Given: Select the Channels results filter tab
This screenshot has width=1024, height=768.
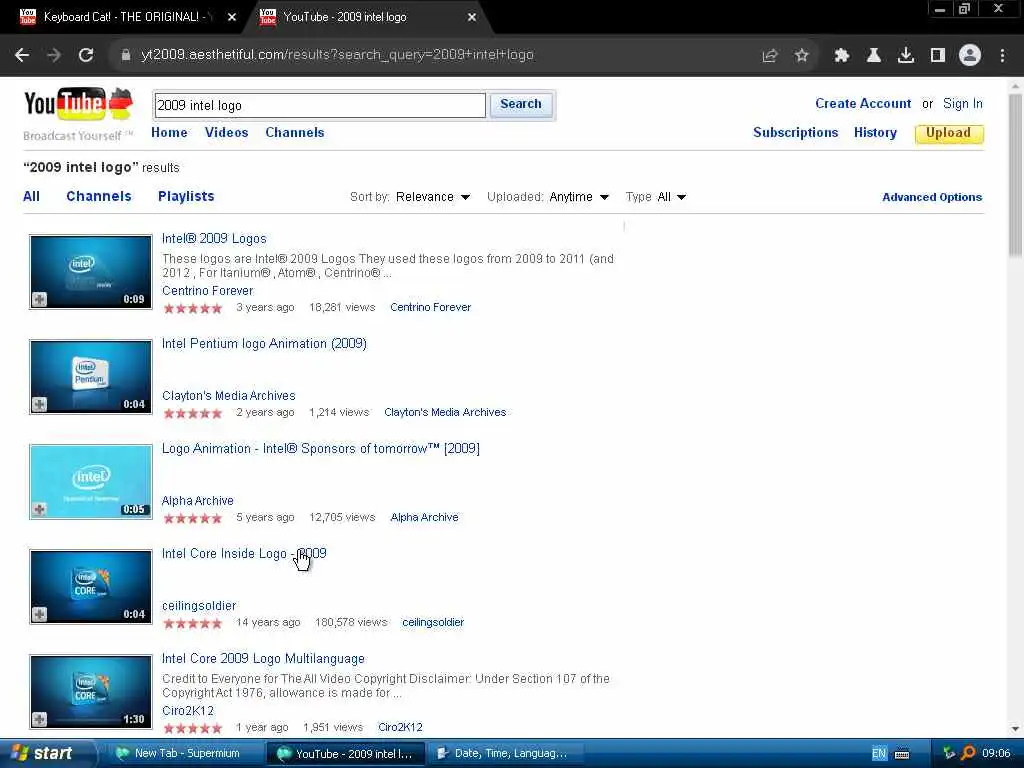Looking at the screenshot, I should tap(99, 197).
